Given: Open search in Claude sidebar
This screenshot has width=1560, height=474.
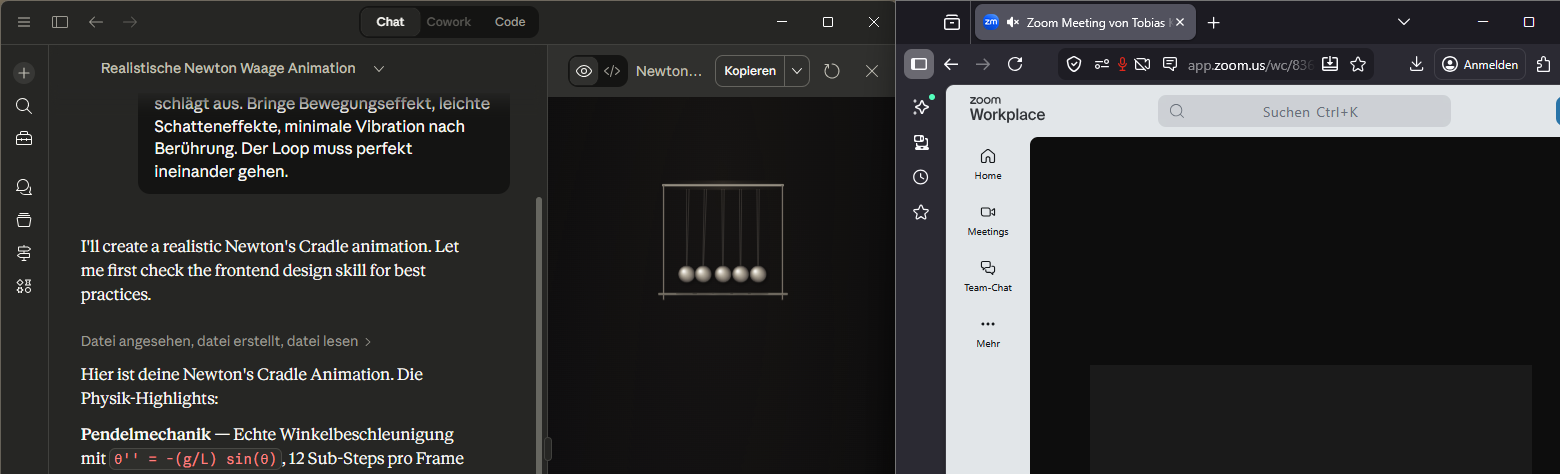Looking at the screenshot, I should [x=24, y=106].
